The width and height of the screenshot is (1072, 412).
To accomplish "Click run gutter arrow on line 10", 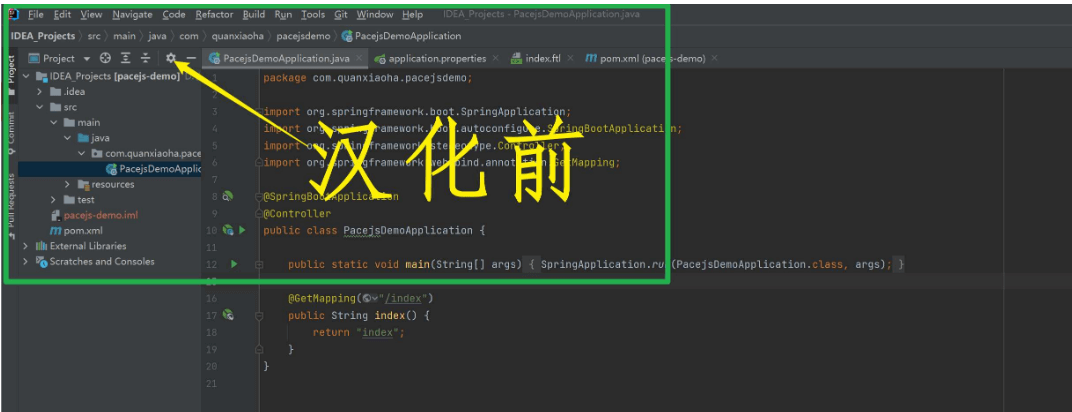I will click(x=242, y=230).
